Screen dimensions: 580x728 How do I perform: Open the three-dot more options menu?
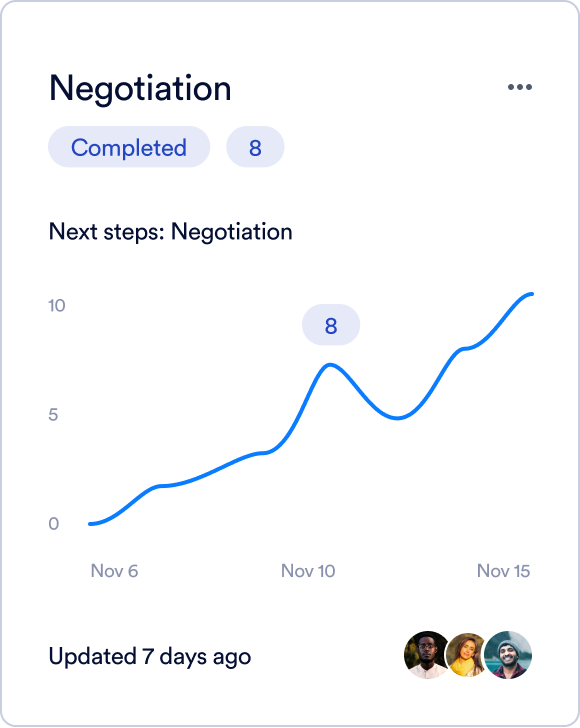click(x=520, y=87)
